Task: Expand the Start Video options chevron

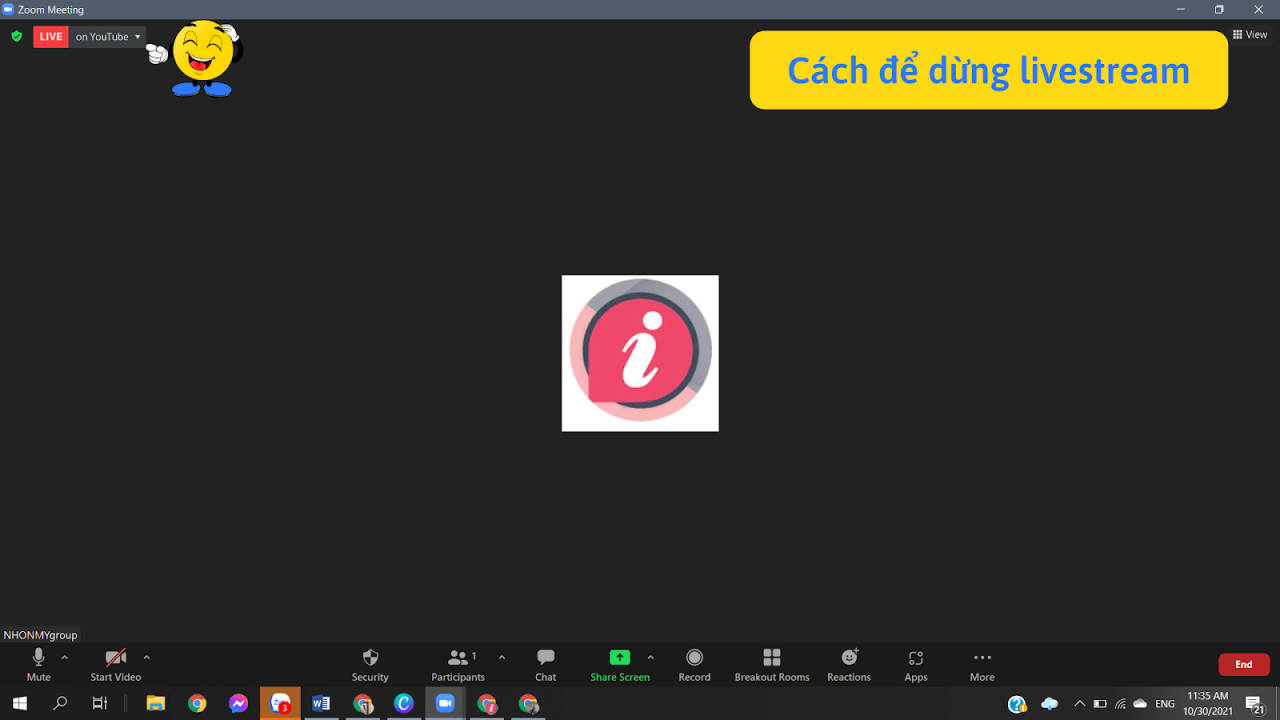Action: (x=146, y=660)
